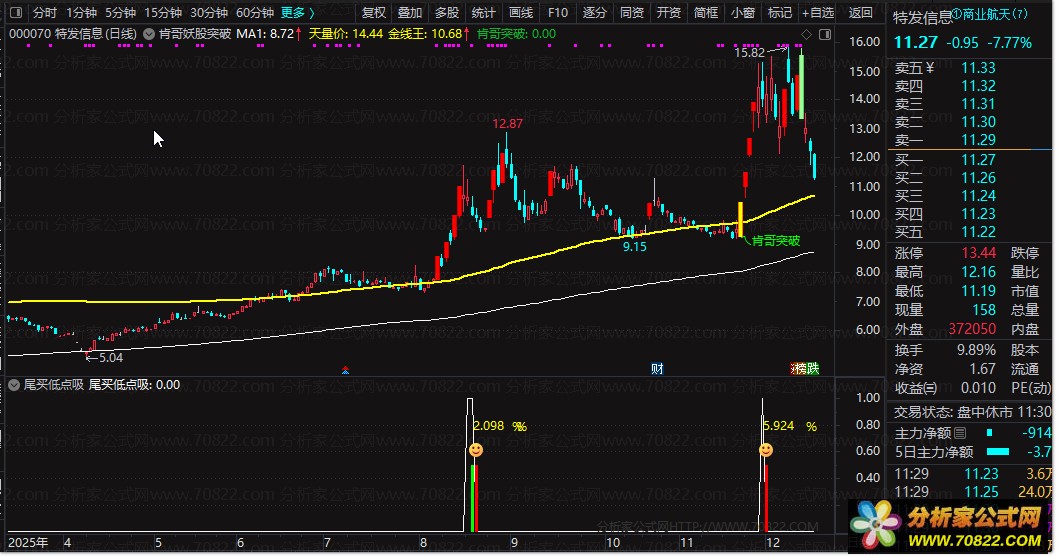Screen dimensions: 1058x557
Task: Toggle the 叠加 overlay option
Action: coord(410,13)
